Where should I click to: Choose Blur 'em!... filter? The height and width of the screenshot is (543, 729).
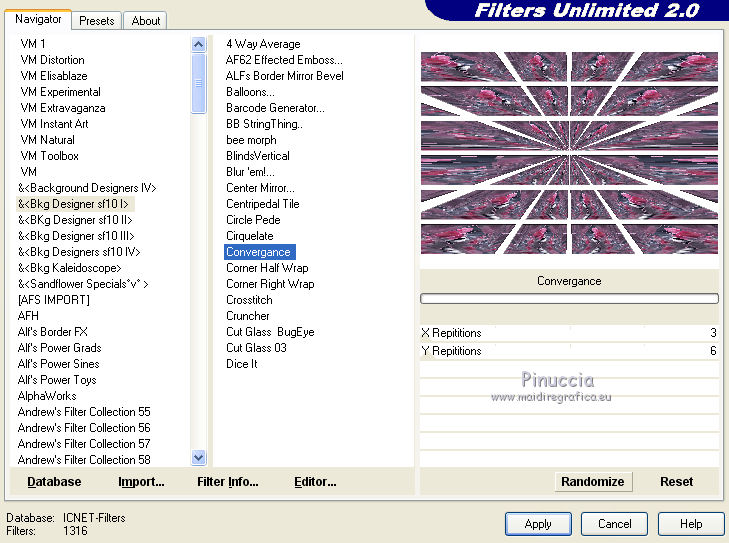[250, 172]
